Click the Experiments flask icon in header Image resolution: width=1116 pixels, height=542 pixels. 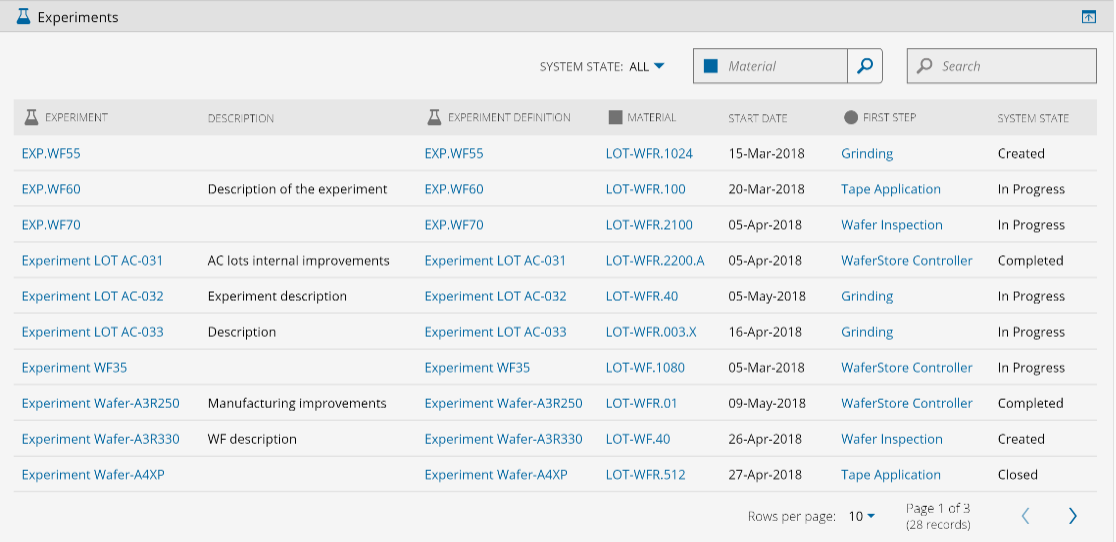pos(23,17)
